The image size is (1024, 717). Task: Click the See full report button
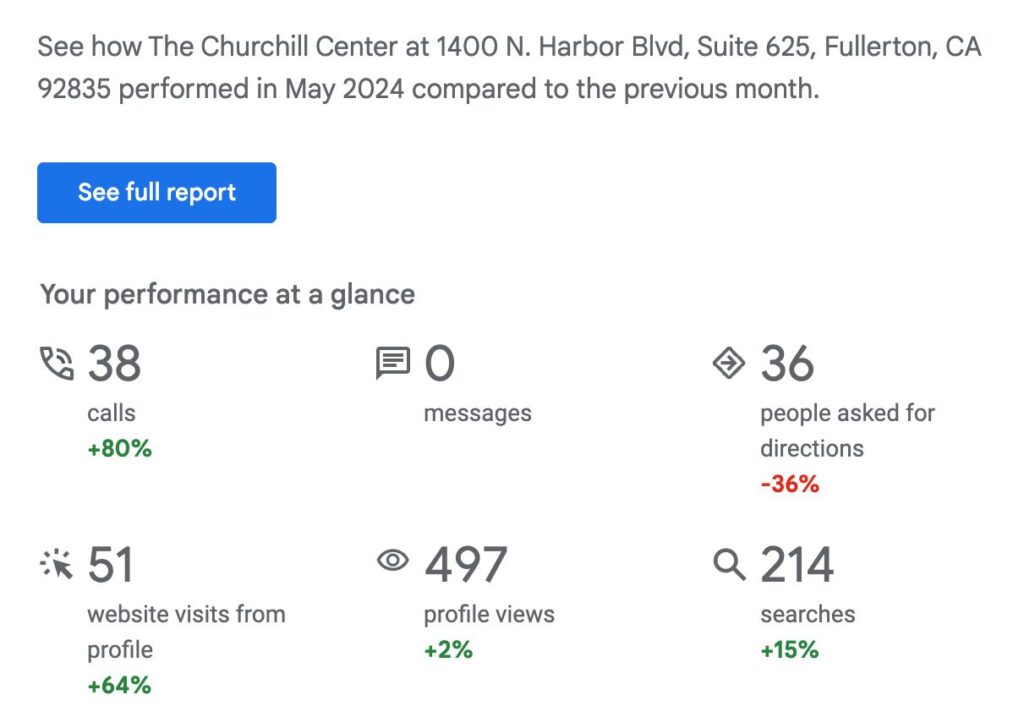[x=156, y=192]
